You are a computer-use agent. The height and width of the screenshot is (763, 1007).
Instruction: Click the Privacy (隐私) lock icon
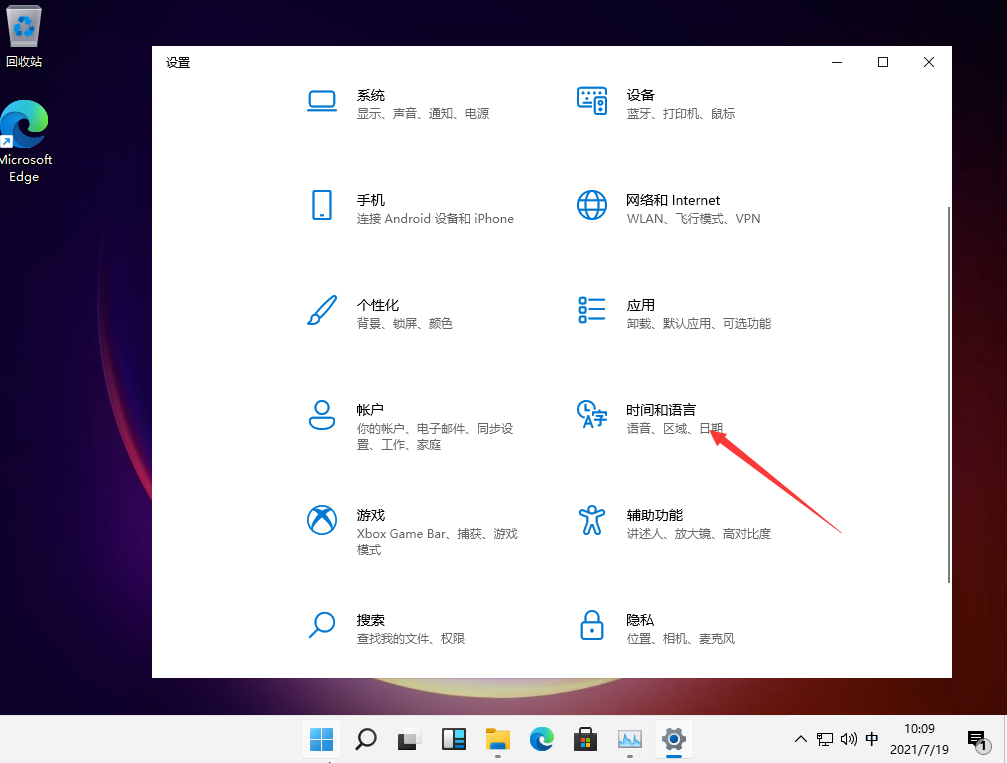[x=592, y=625]
